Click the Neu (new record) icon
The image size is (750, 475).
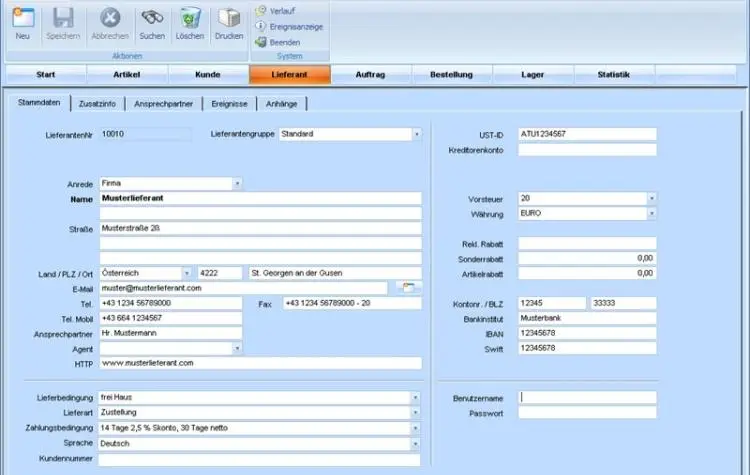(22, 19)
